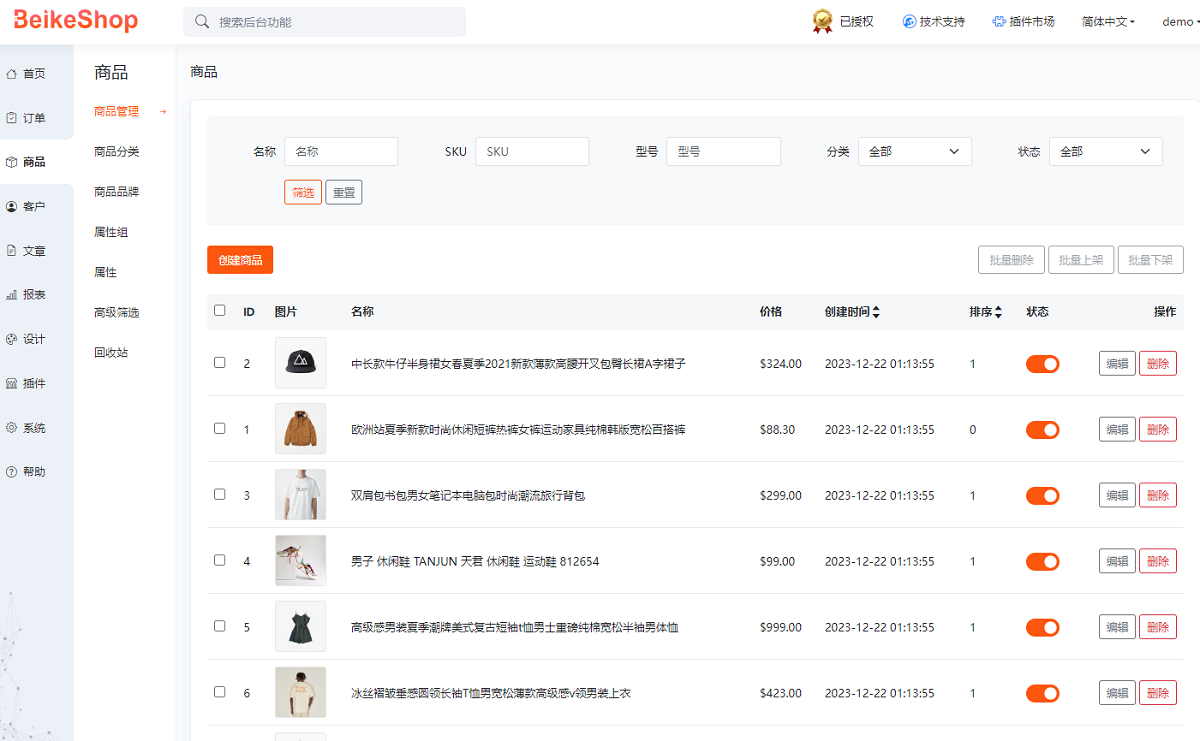Click the plugin market icon in header
This screenshot has height=741, width=1200.
(x=999, y=22)
